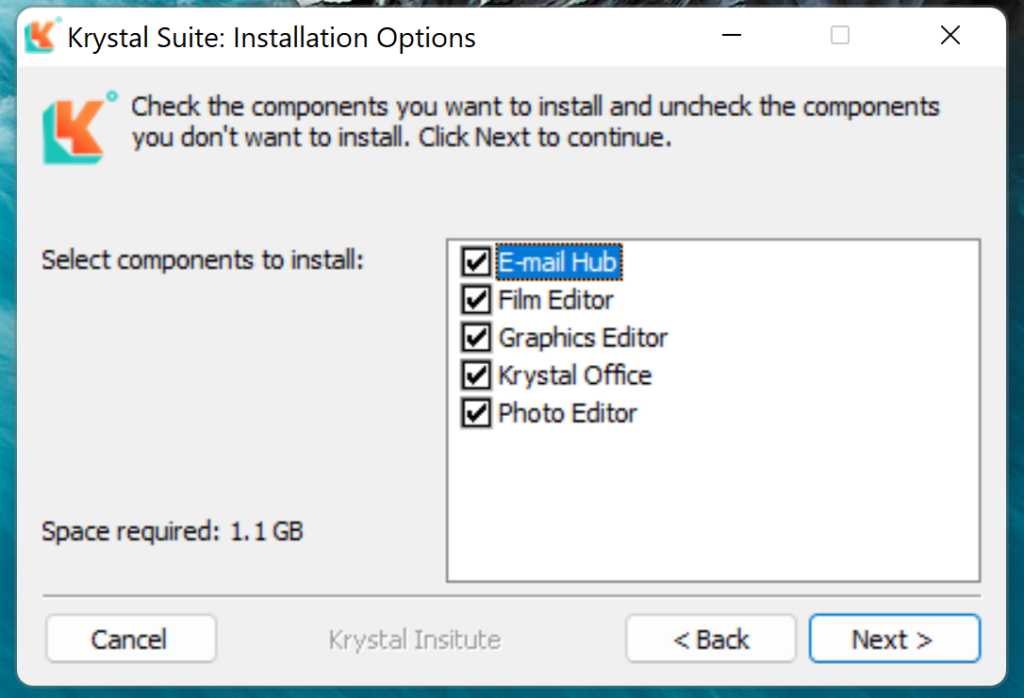Choose the Photo Editor text label
1024x698 pixels.
click(567, 414)
